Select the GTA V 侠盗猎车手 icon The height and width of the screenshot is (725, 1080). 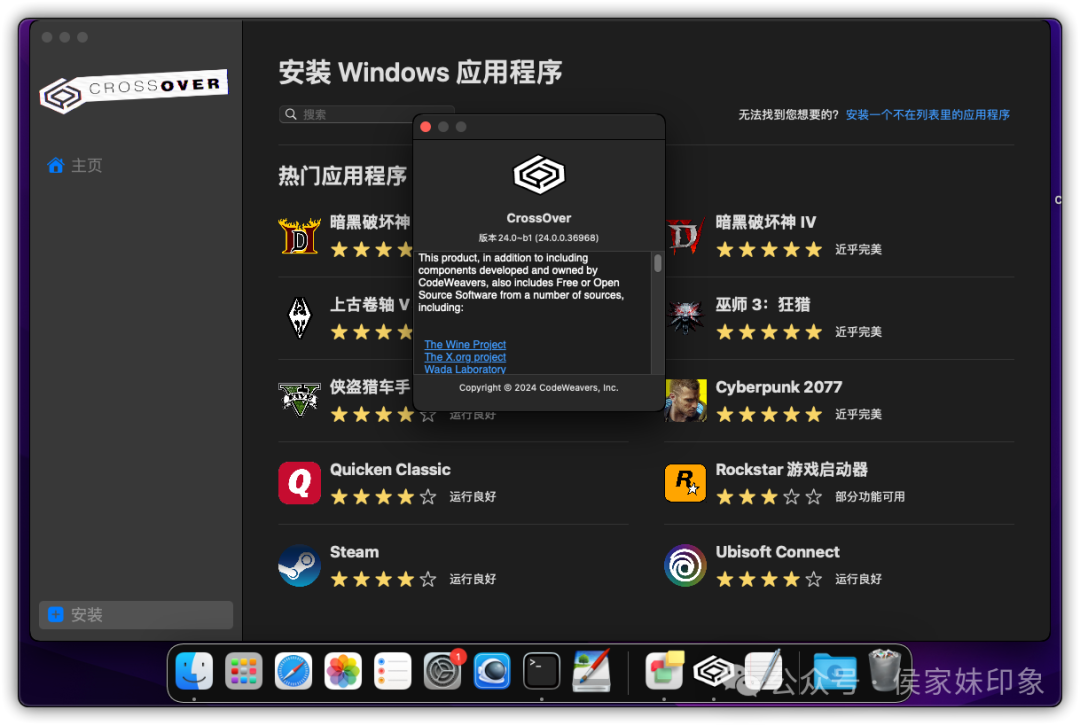tap(300, 400)
